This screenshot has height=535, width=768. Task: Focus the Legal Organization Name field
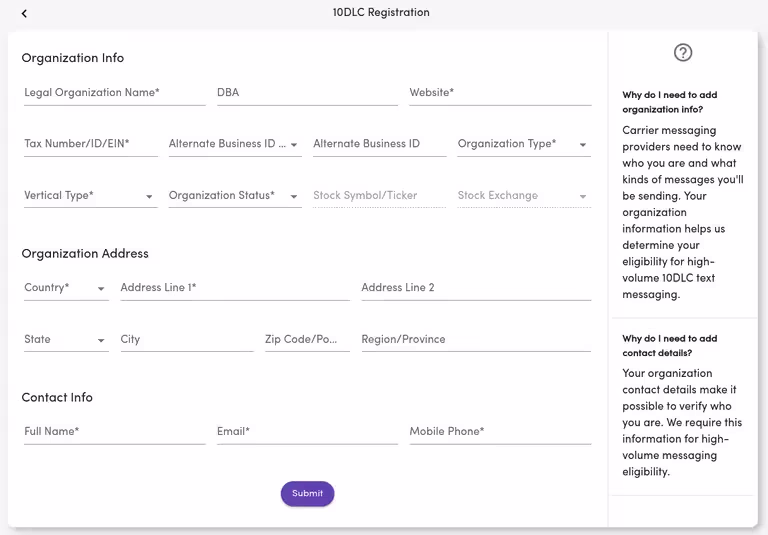click(115, 93)
